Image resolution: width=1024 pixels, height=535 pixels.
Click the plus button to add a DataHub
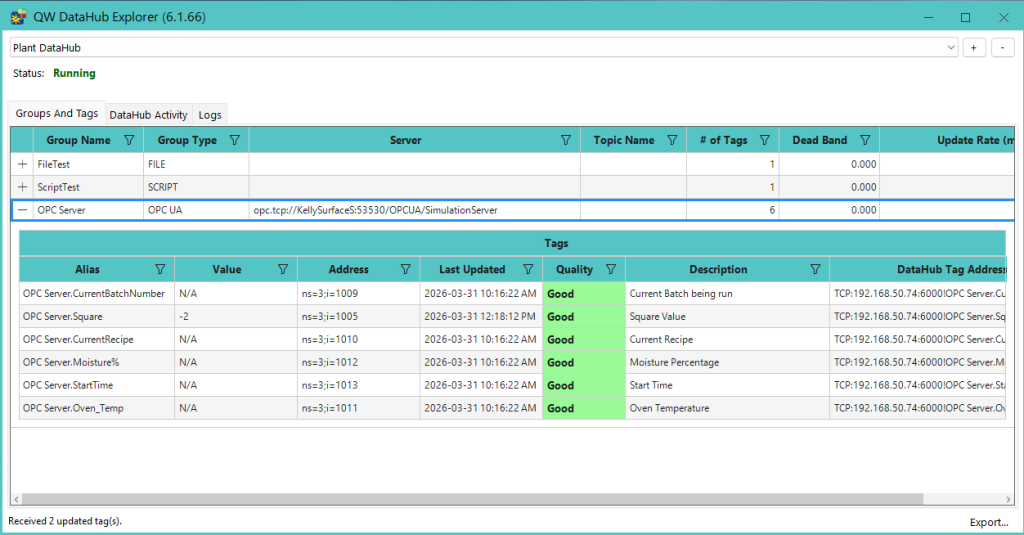(x=974, y=48)
